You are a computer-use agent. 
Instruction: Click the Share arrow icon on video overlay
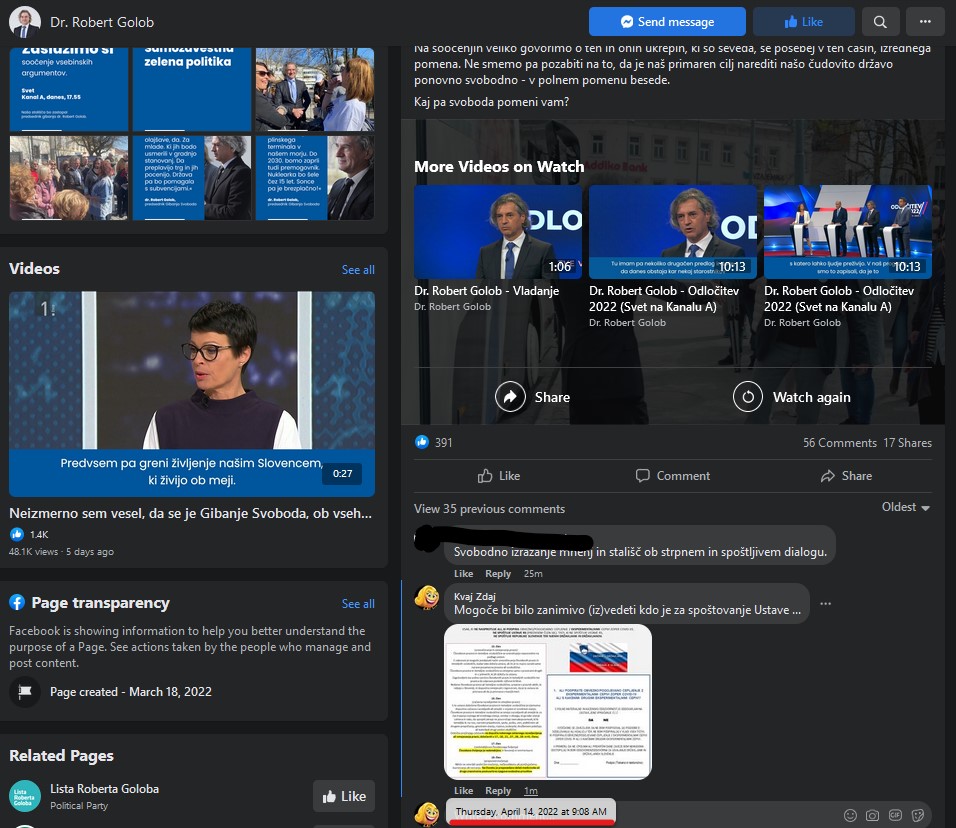511,397
